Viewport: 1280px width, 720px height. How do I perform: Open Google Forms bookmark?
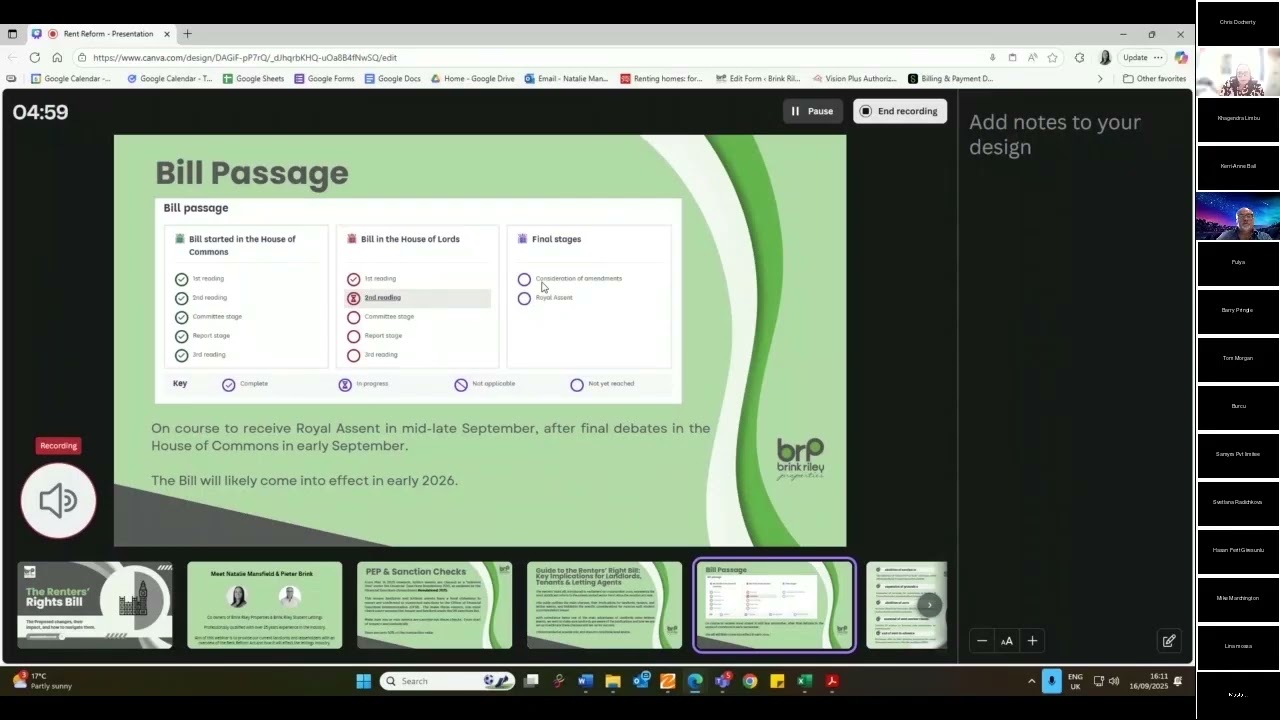click(x=324, y=78)
